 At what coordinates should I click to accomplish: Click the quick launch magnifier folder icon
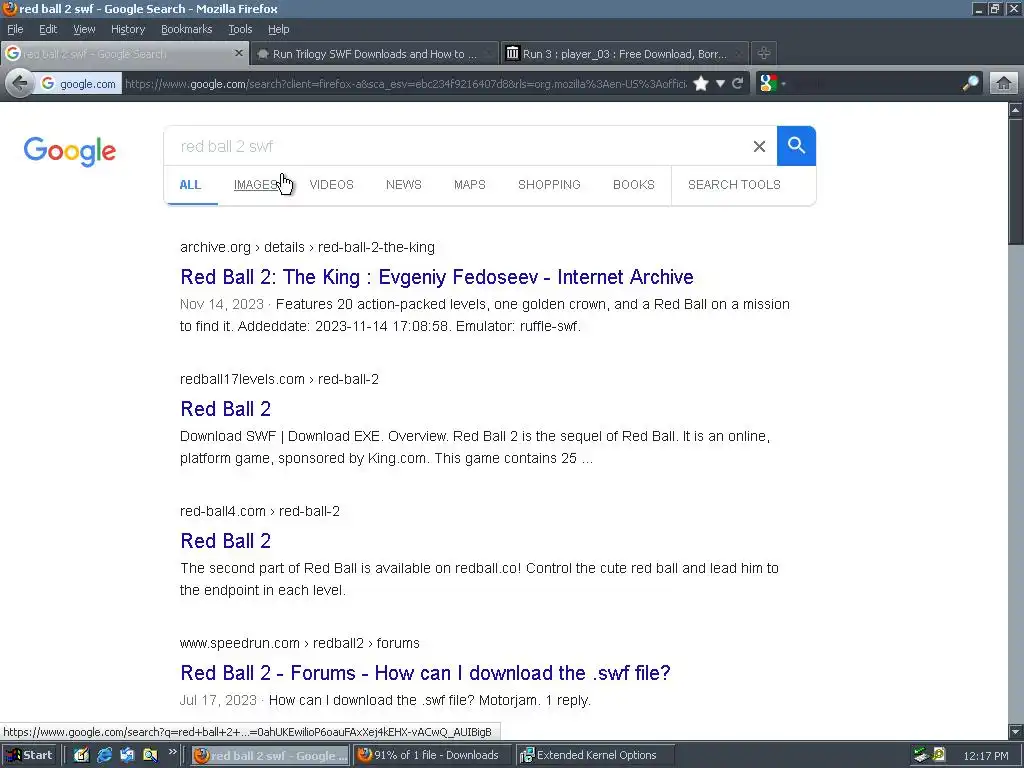150,755
